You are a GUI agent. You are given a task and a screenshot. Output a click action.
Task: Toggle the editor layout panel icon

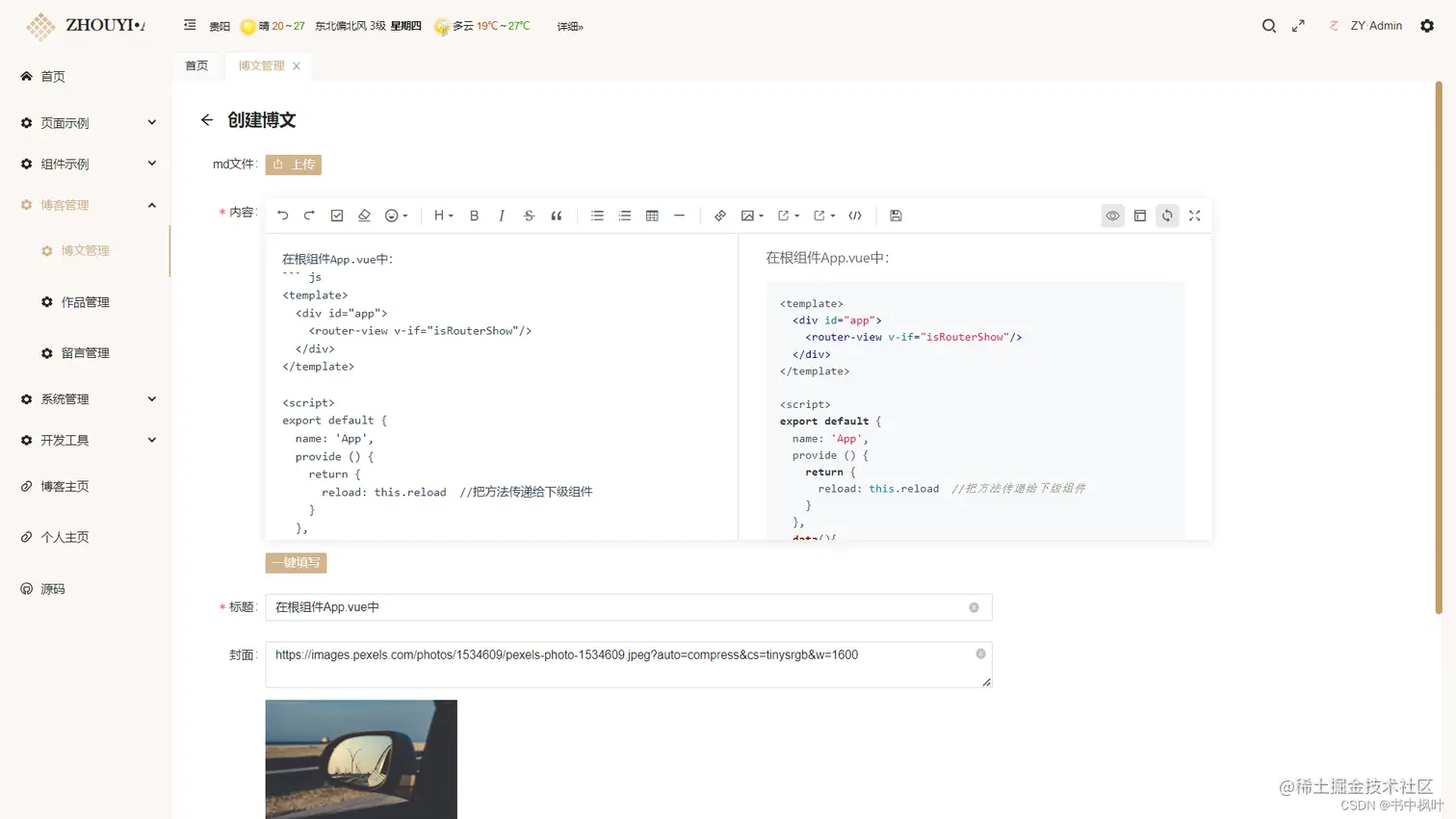tap(1140, 216)
